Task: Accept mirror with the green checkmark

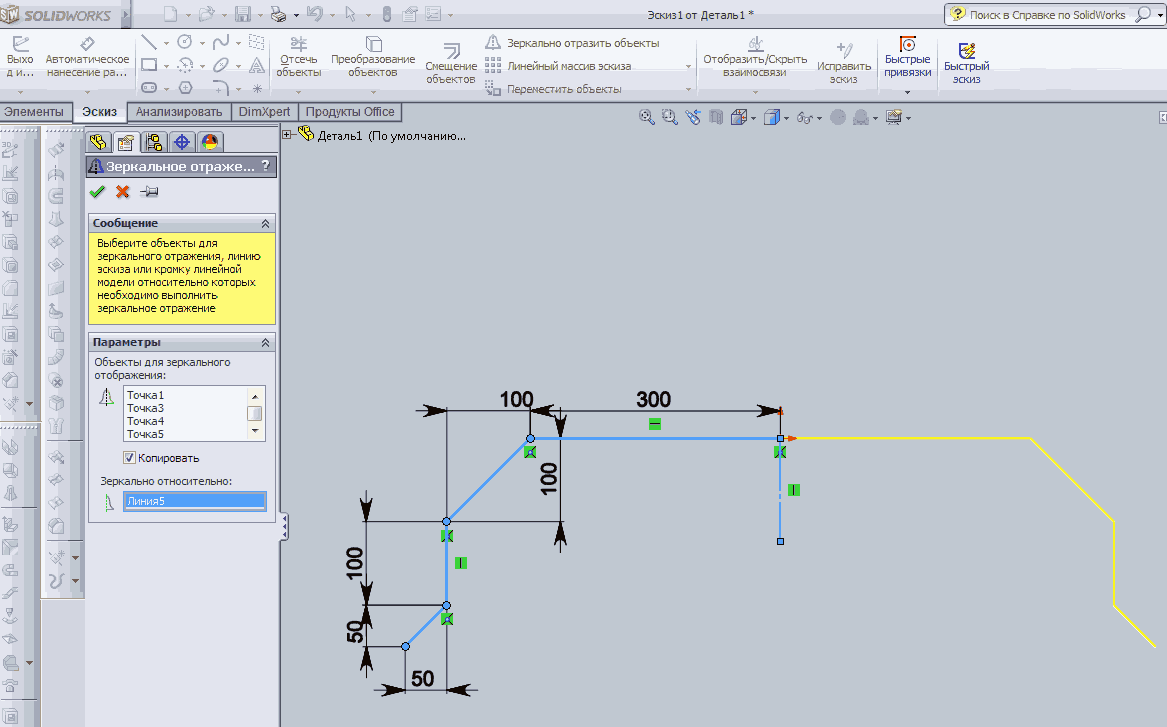Action: (x=97, y=192)
